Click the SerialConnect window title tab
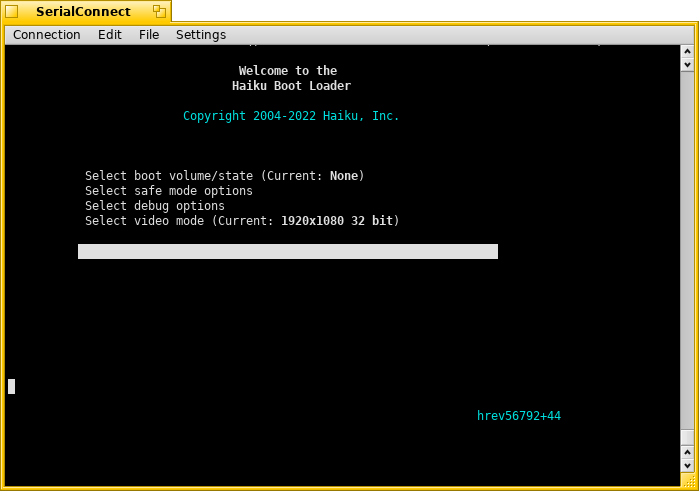Screen dimensions: 699x491 (83, 12)
